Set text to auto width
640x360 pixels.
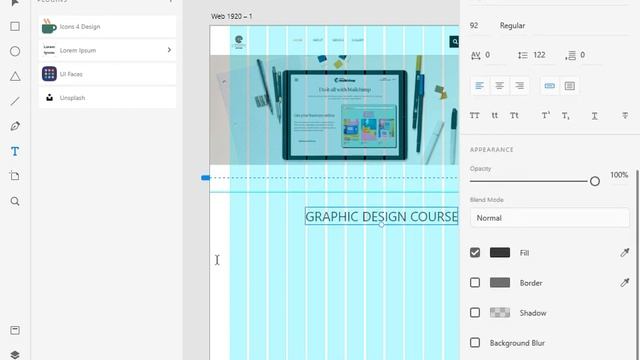[x=550, y=86]
